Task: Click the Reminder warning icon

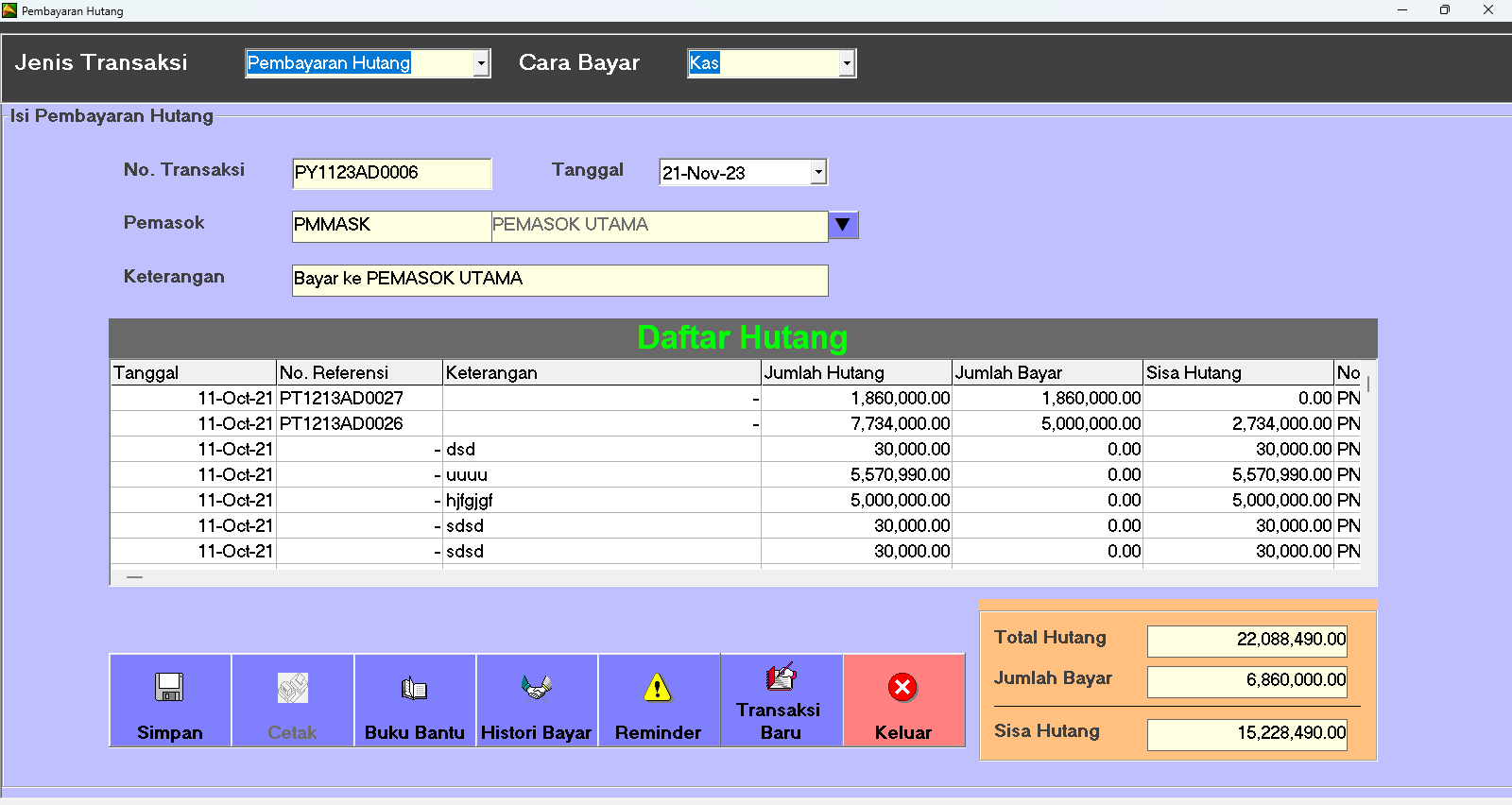Action: pos(658,688)
